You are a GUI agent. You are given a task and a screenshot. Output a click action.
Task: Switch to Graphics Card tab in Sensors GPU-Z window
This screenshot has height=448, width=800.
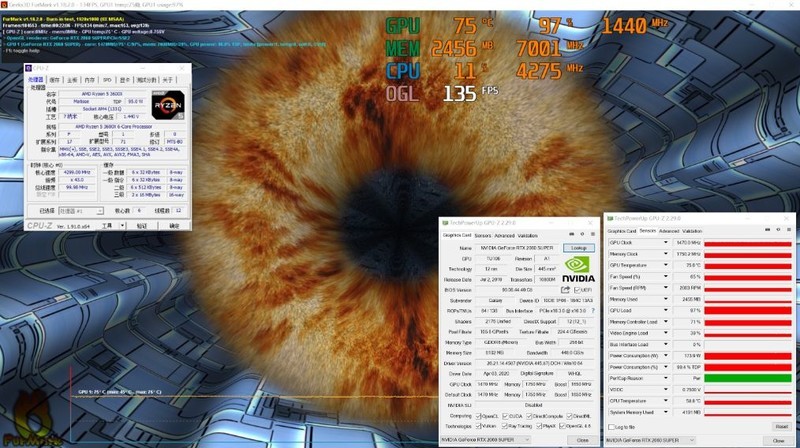621,231
